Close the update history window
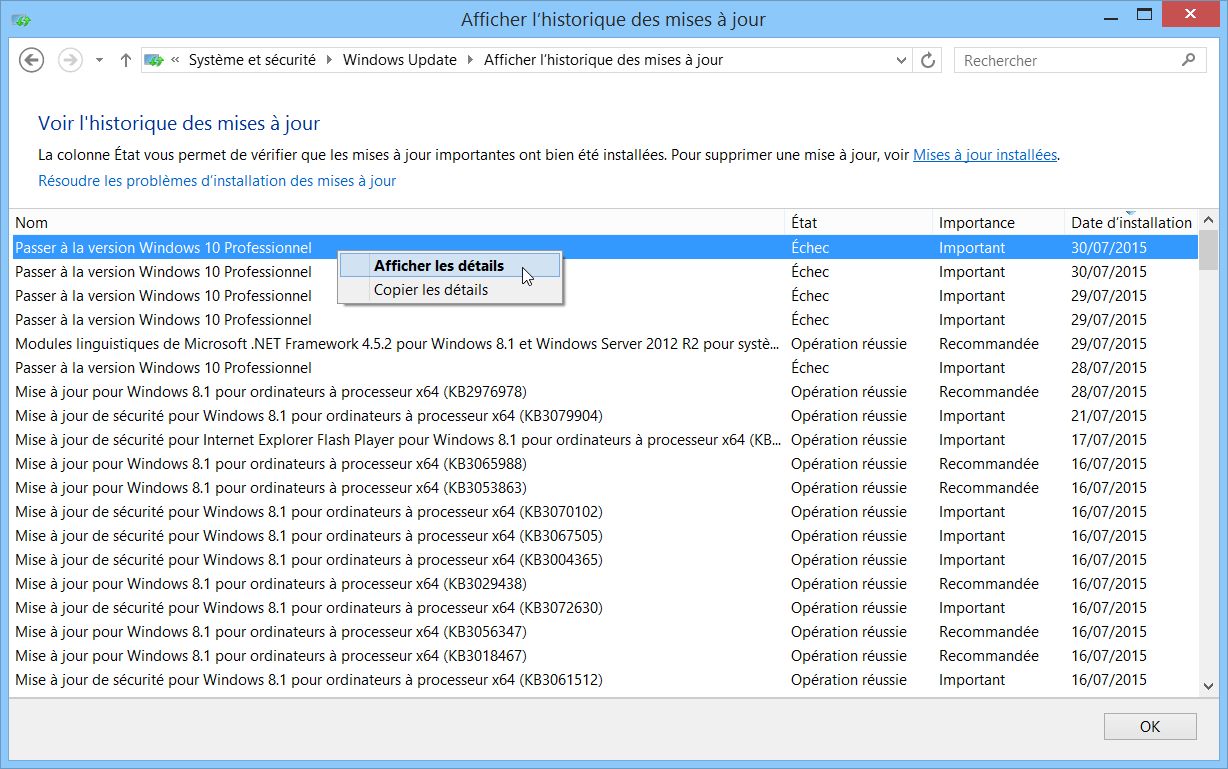The image size is (1228, 769). click(1190, 14)
